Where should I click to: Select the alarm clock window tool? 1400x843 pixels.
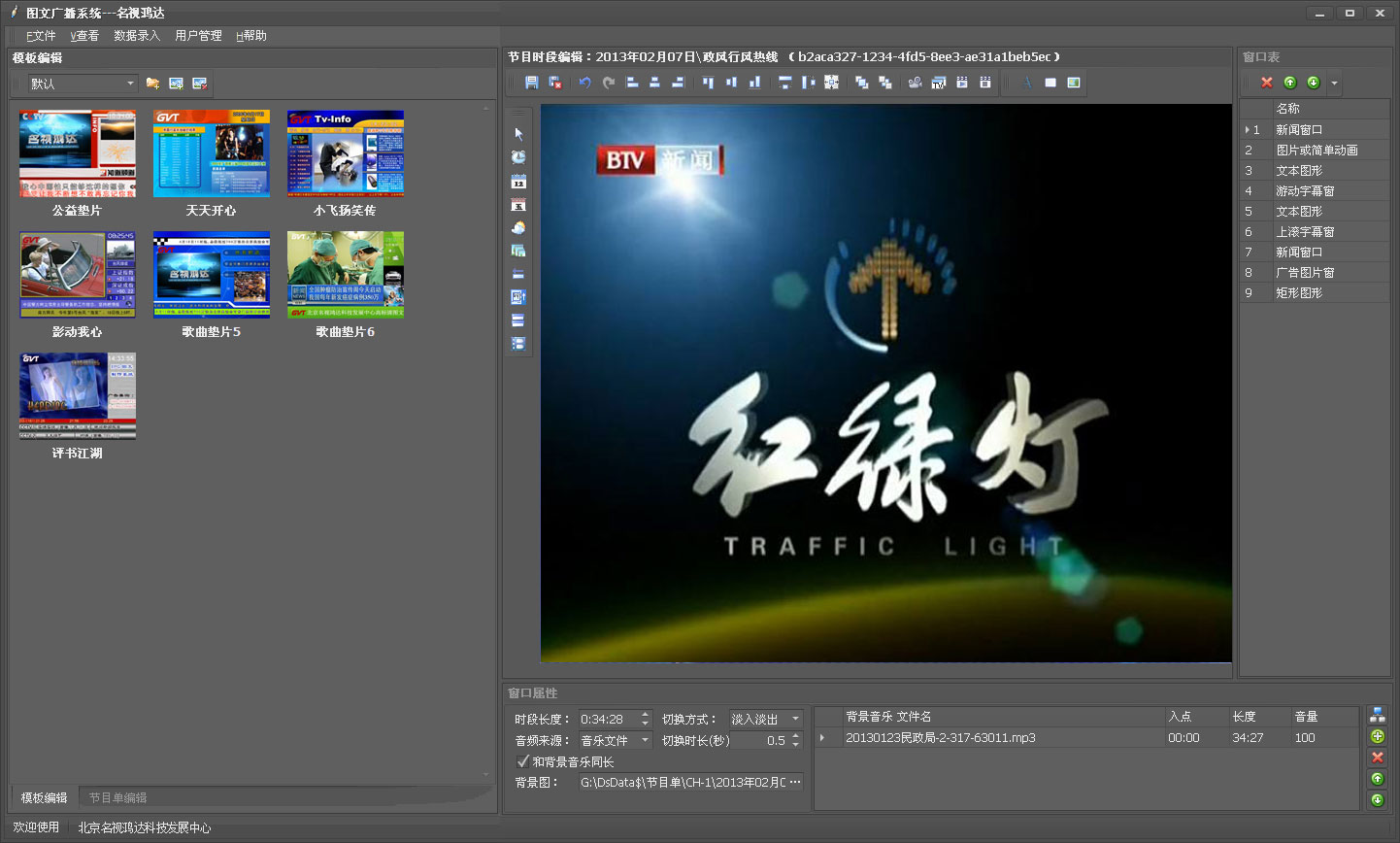tap(518, 157)
